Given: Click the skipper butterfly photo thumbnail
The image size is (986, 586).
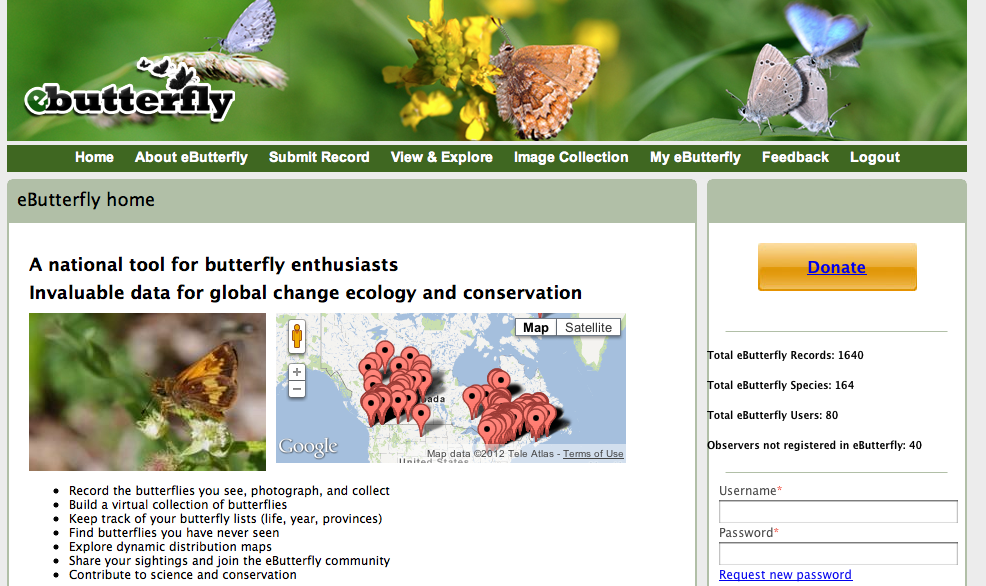Looking at the screenshot, I should (147, 392).
